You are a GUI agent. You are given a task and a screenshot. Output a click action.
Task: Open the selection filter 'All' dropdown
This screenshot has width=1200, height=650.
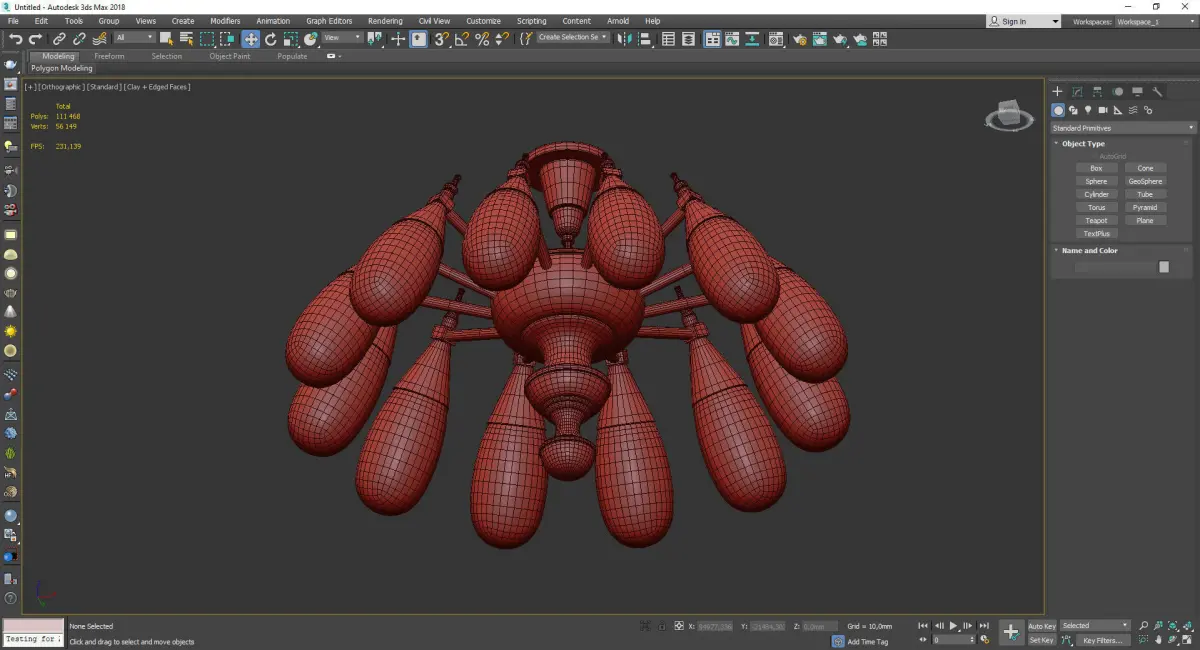134,38
